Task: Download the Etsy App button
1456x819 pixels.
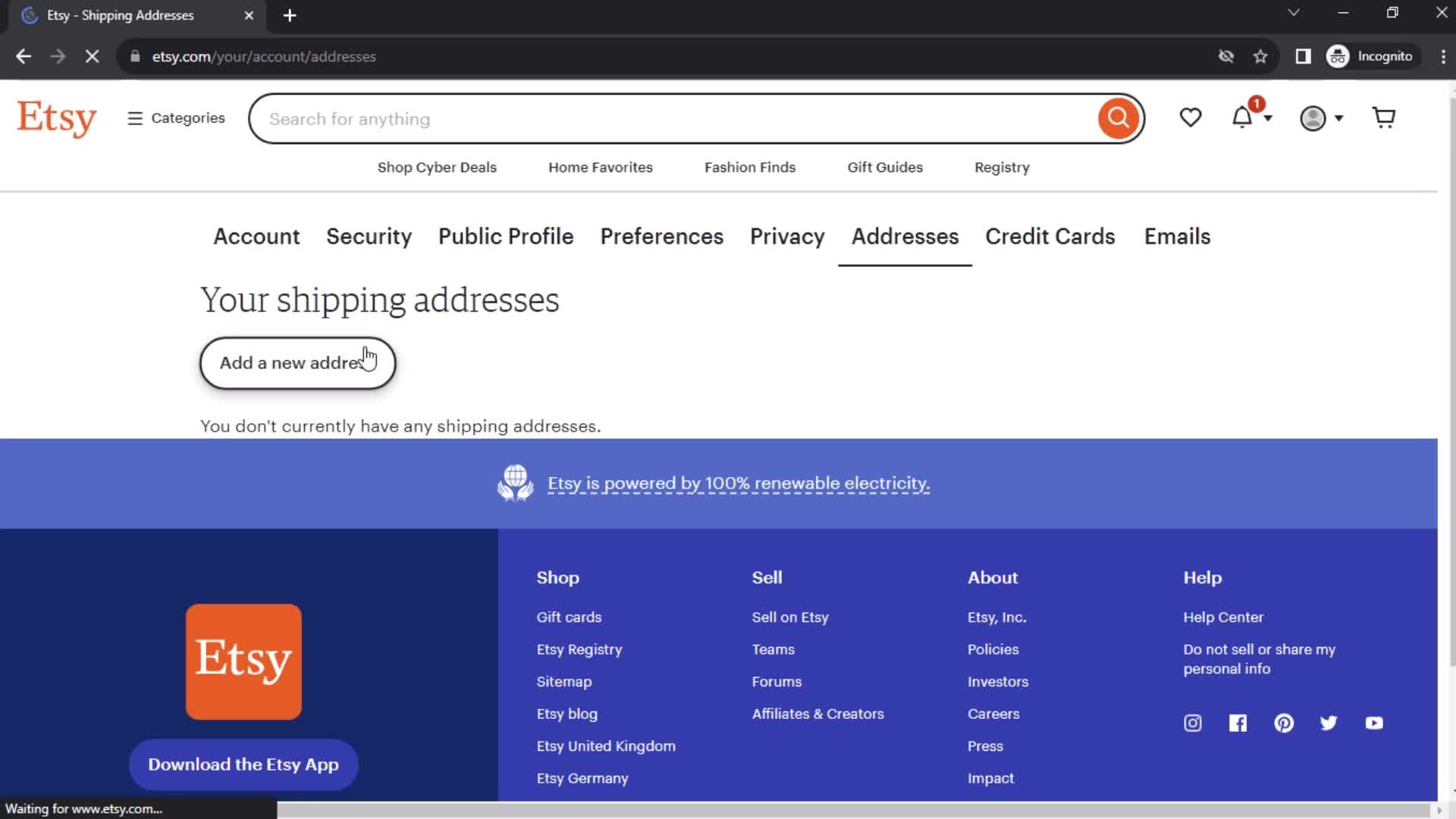Action: 243,764
